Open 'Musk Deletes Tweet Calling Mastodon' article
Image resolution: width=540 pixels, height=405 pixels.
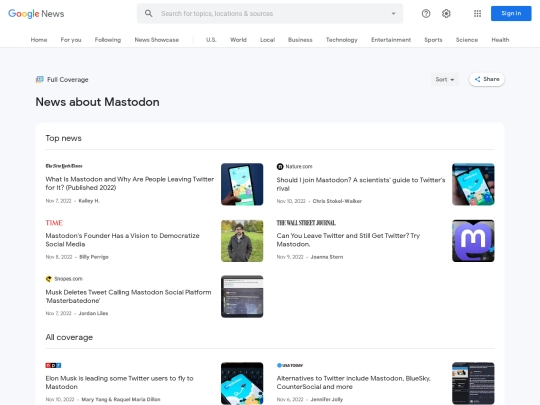(128, 296)
